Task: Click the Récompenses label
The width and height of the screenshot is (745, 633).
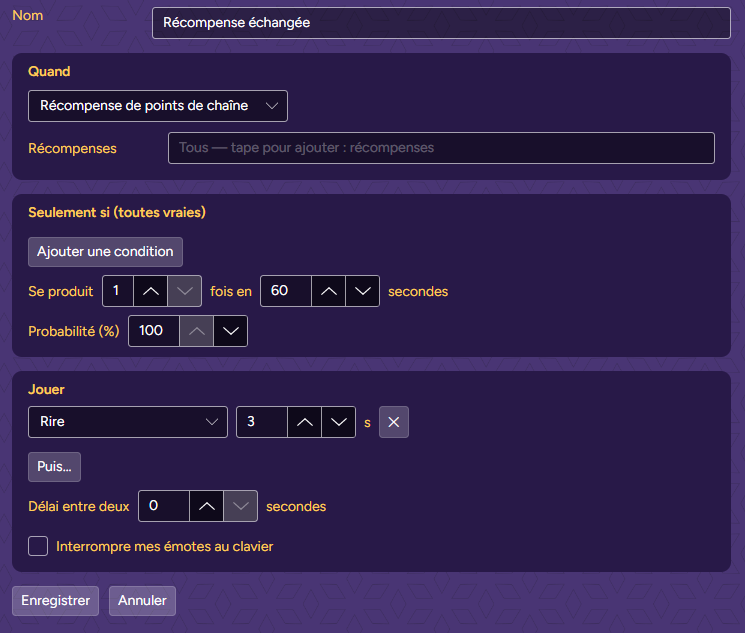Action: pos(72,149)
